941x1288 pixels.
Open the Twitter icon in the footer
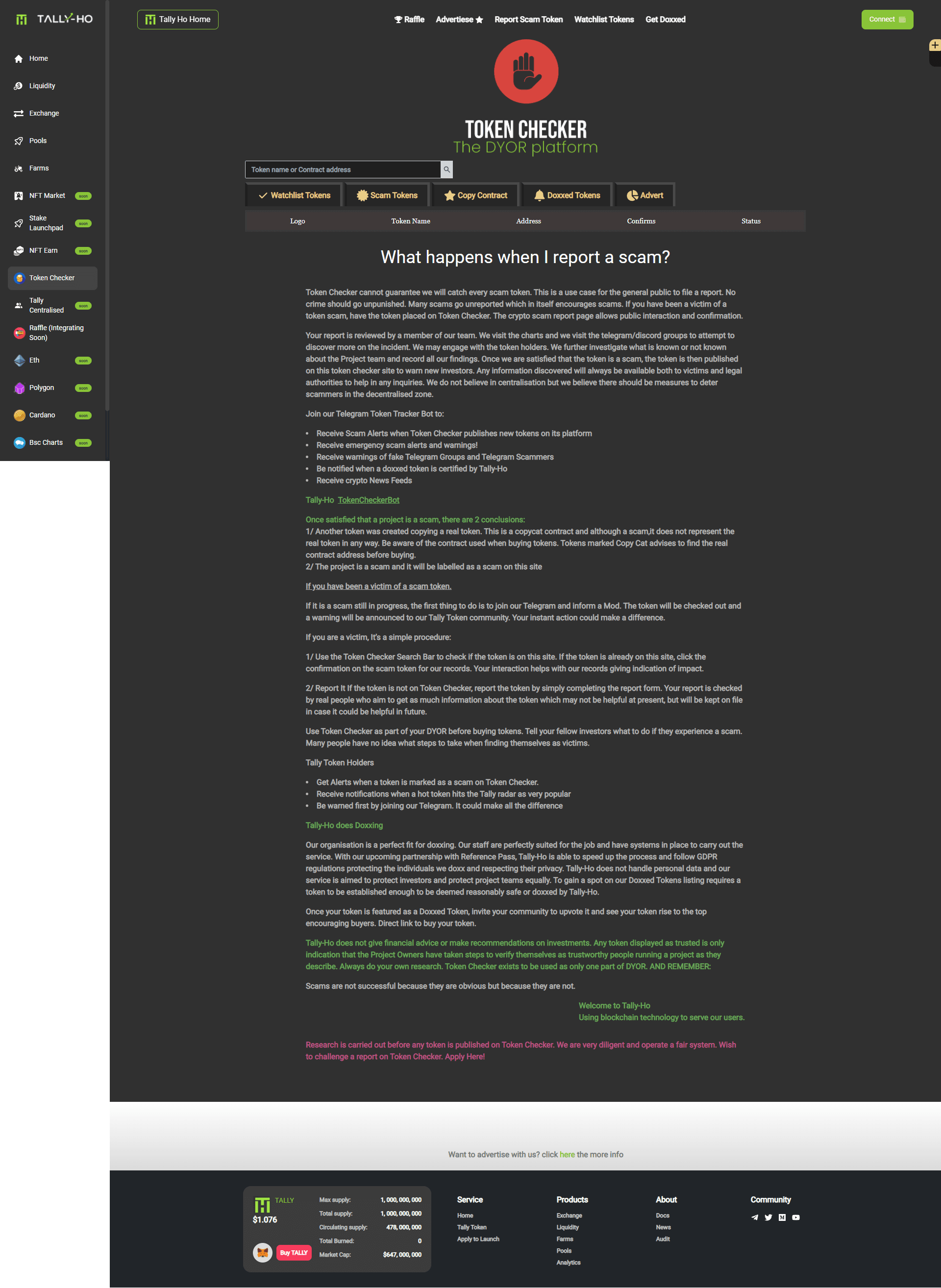click(768, 1217)
